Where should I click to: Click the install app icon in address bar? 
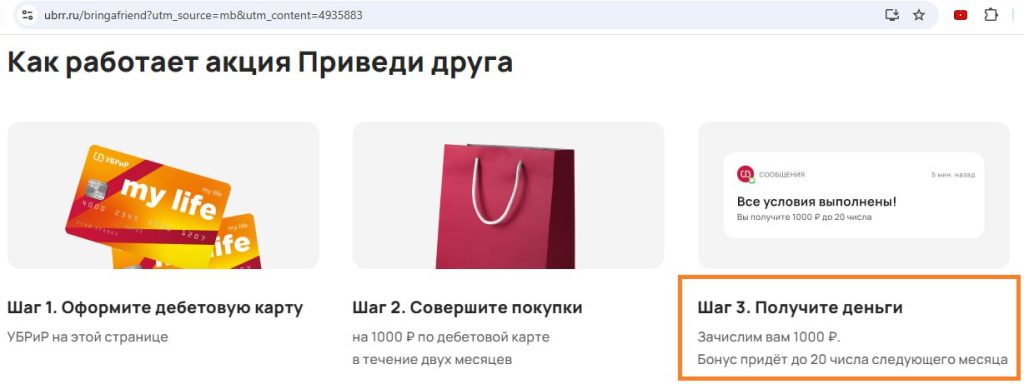point(892,15)
